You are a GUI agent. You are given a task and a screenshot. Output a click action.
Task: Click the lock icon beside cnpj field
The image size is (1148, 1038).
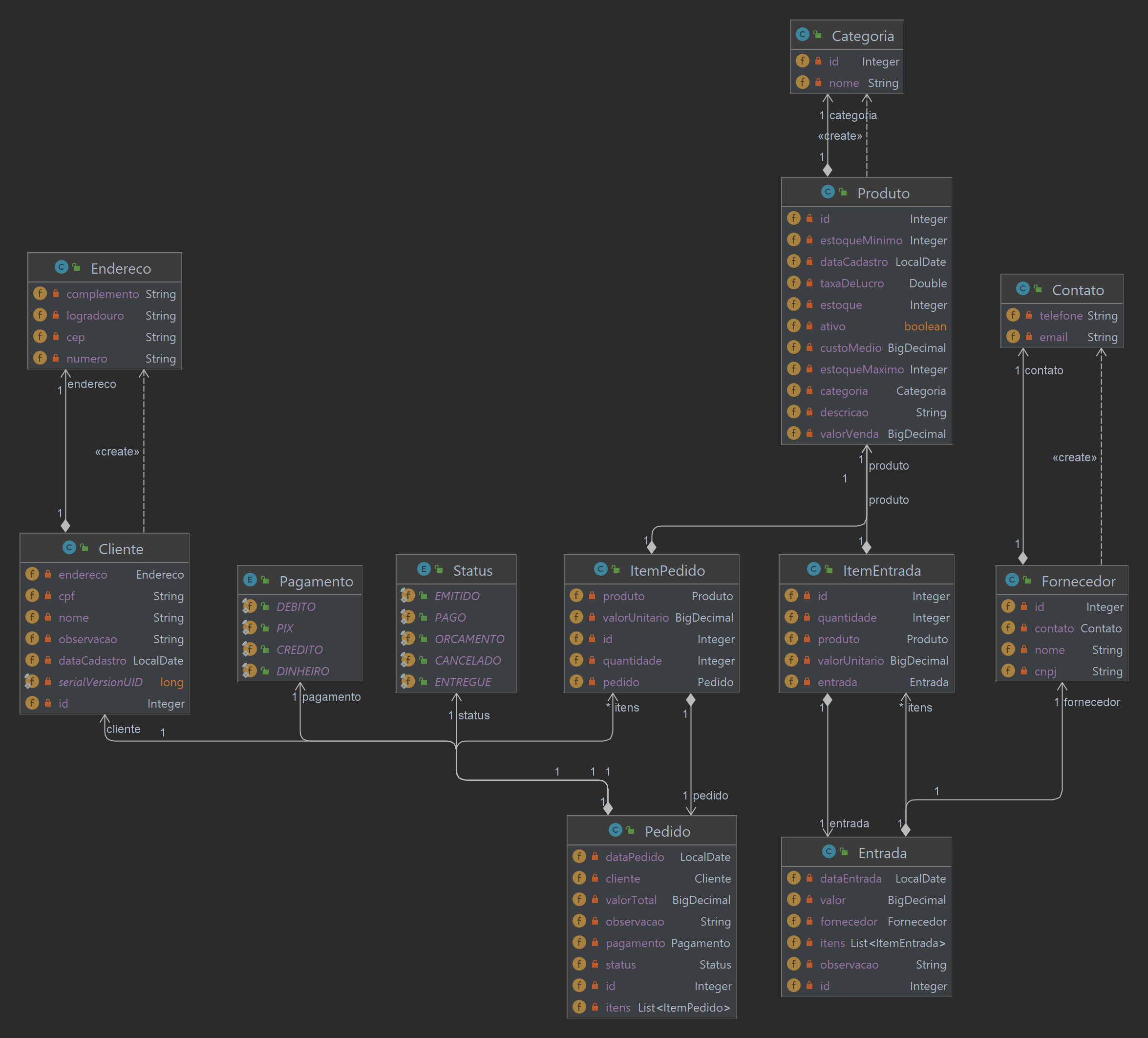pos(1024,671)
